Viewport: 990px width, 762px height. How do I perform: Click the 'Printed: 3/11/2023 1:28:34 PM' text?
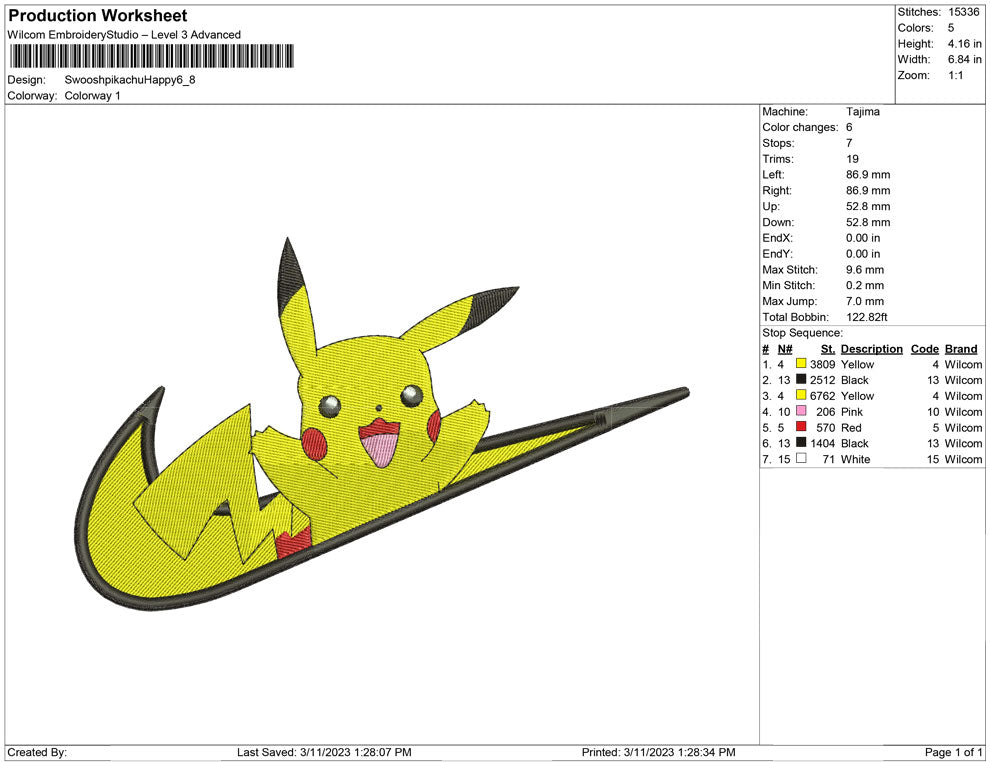click(x=659, y=752)
